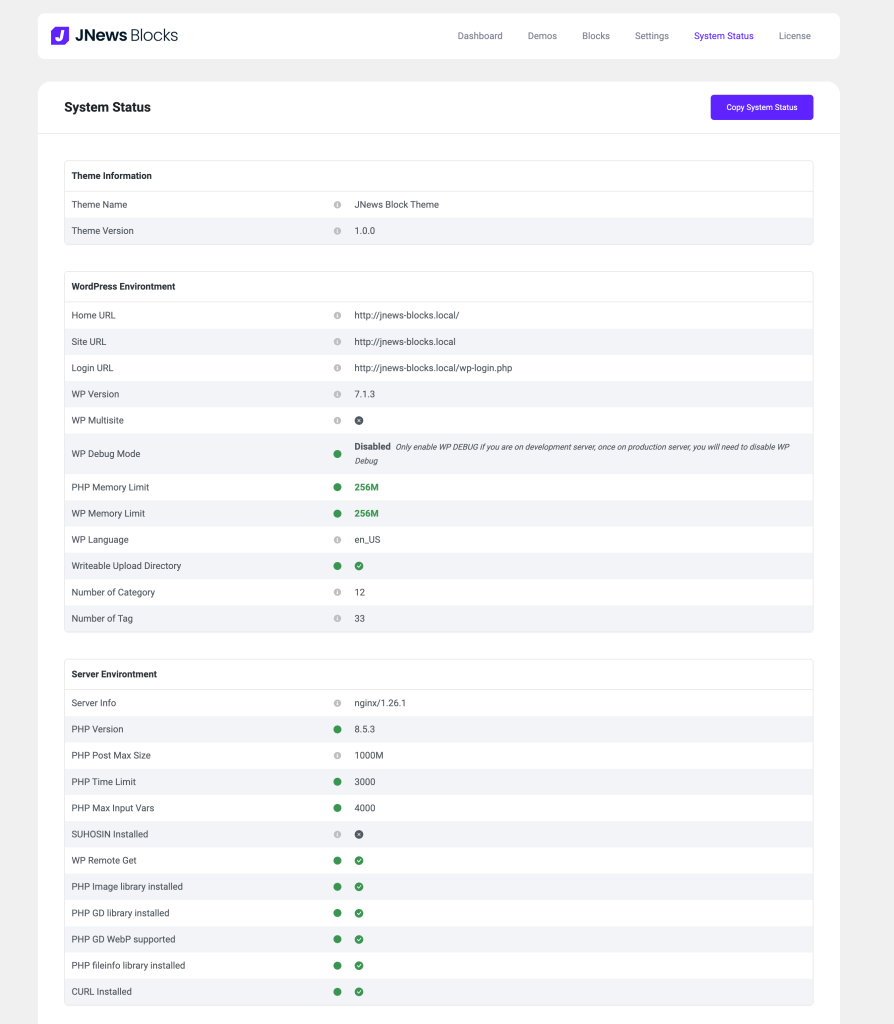Click the Server Environtment section header
Viewport: 894px width, 1024px height.
[114, 674]
